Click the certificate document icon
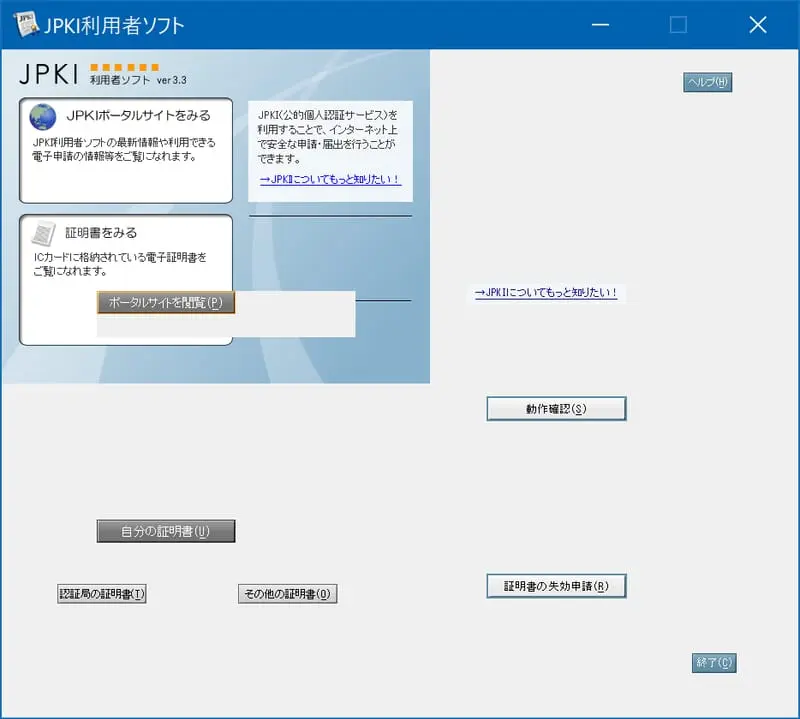The image size is (800, 719). [x=43, y=233]
